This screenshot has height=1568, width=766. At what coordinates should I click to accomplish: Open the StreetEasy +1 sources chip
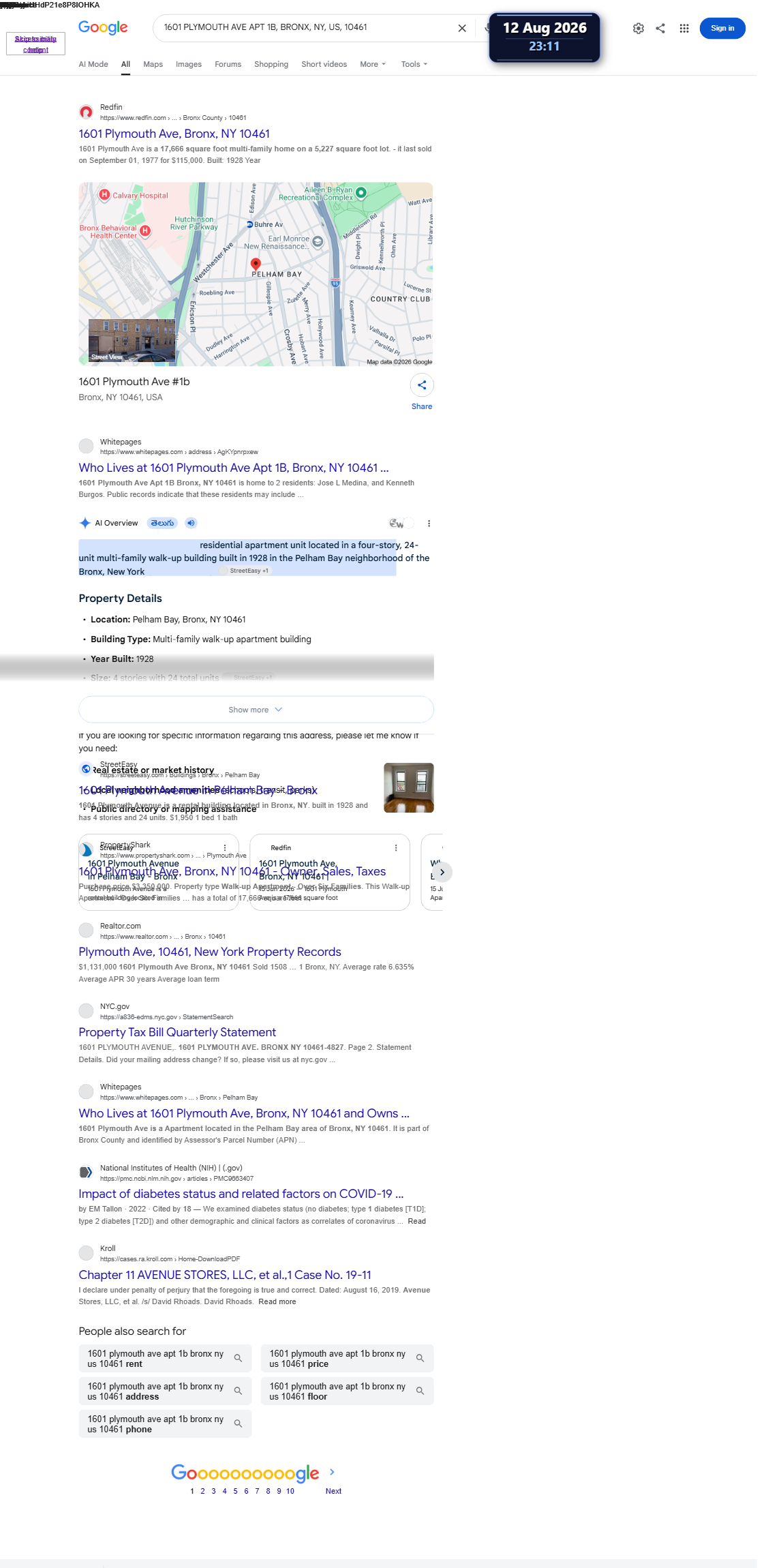pyautogui.click(x=245, y=571)
